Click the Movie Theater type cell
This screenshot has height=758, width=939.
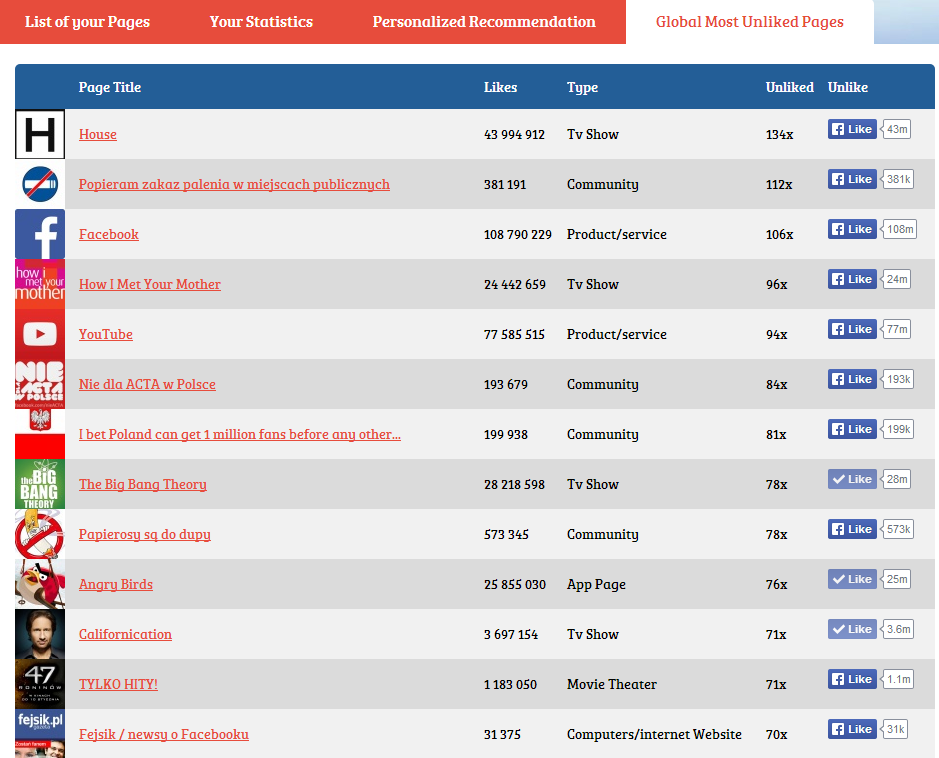(x=611, y=684)
